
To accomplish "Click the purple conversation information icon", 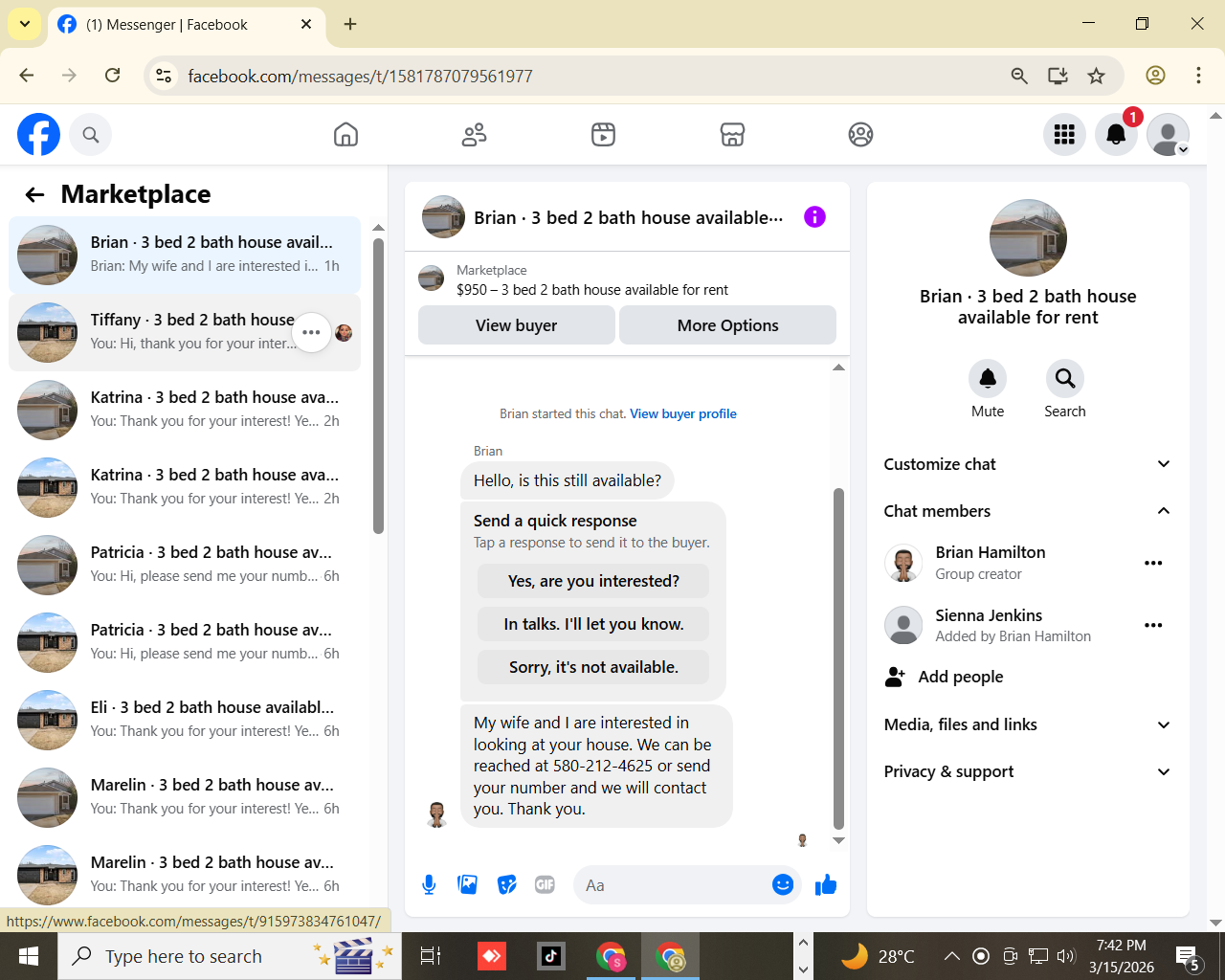I will (x=814, y=217).
